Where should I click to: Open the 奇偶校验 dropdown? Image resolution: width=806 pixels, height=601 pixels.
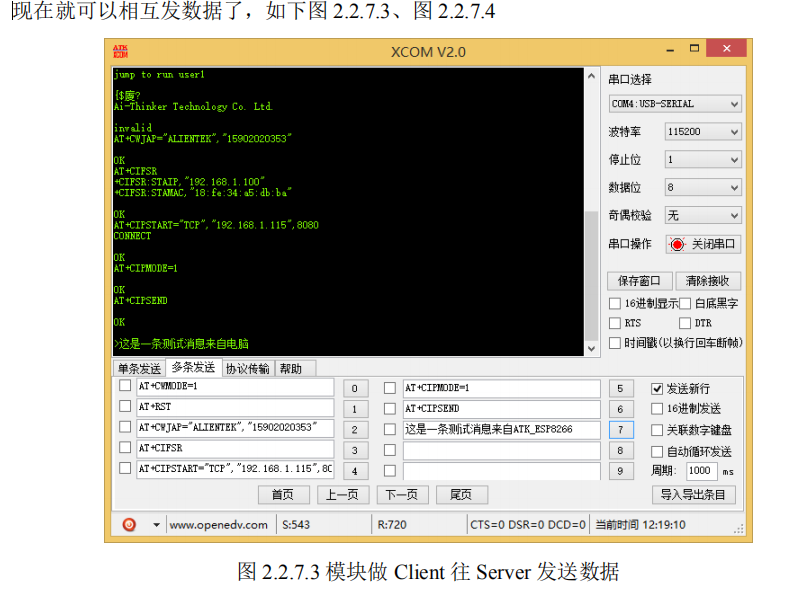[703, 215]
